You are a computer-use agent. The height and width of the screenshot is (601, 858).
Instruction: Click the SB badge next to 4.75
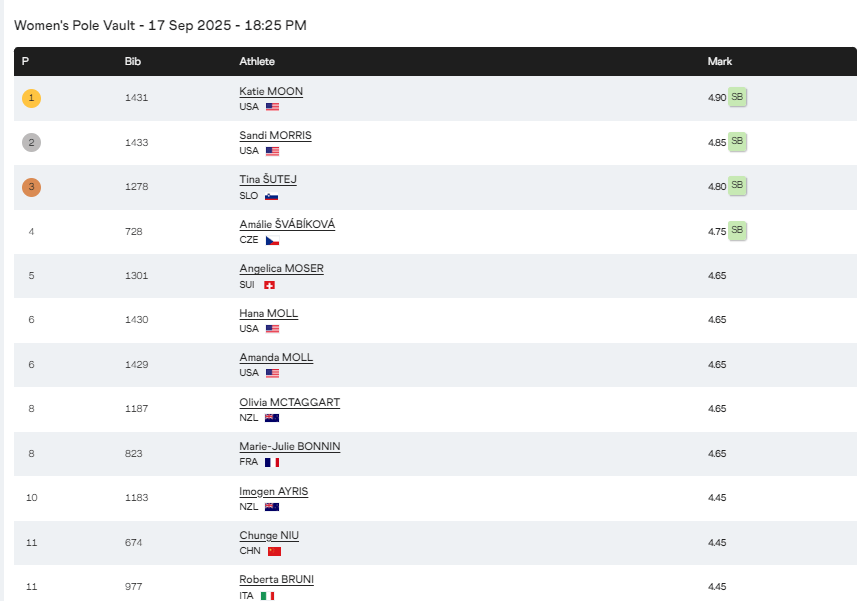(x=737, y=230)
